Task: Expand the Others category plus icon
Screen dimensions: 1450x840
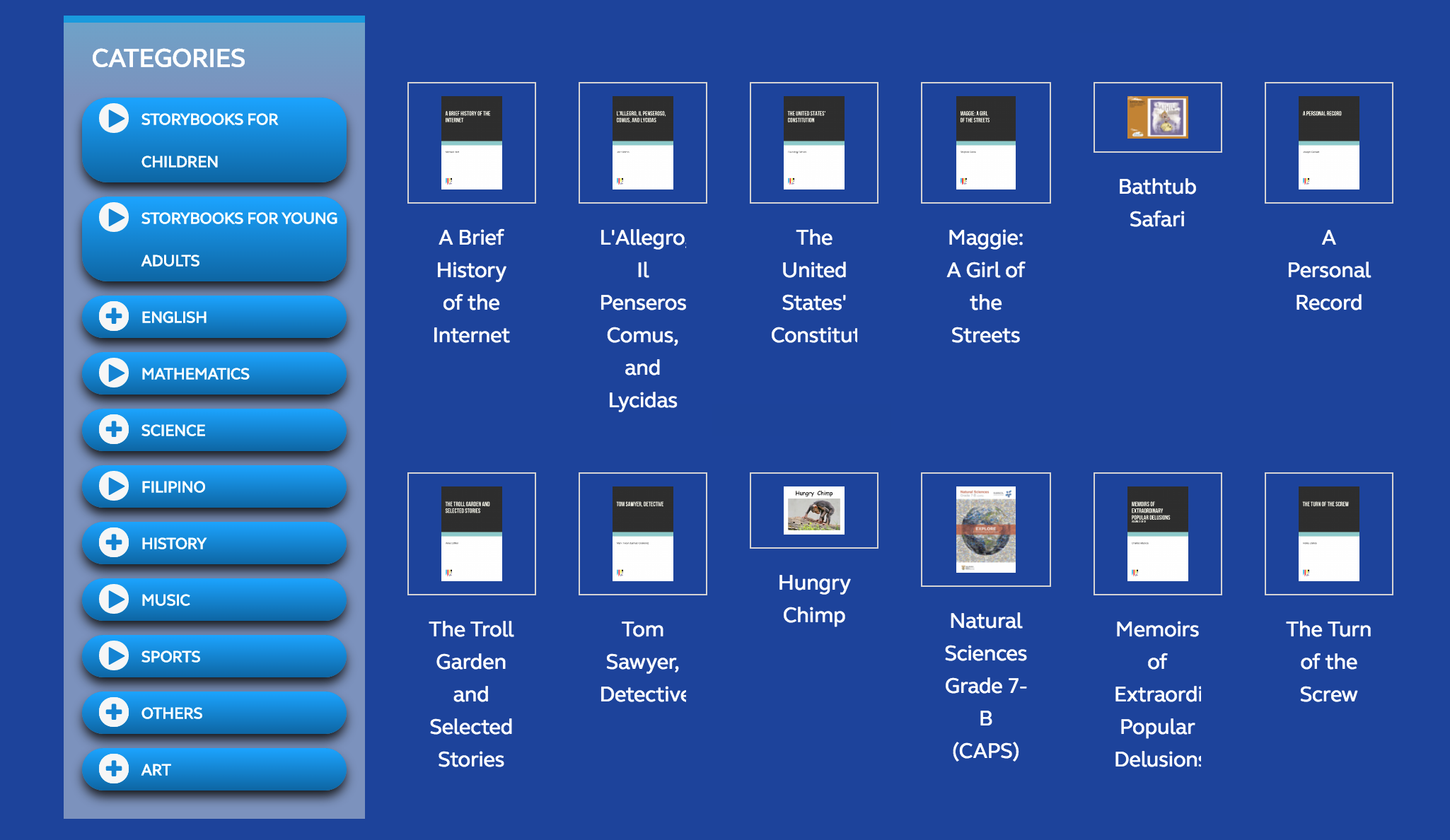Action: [114, 712]
